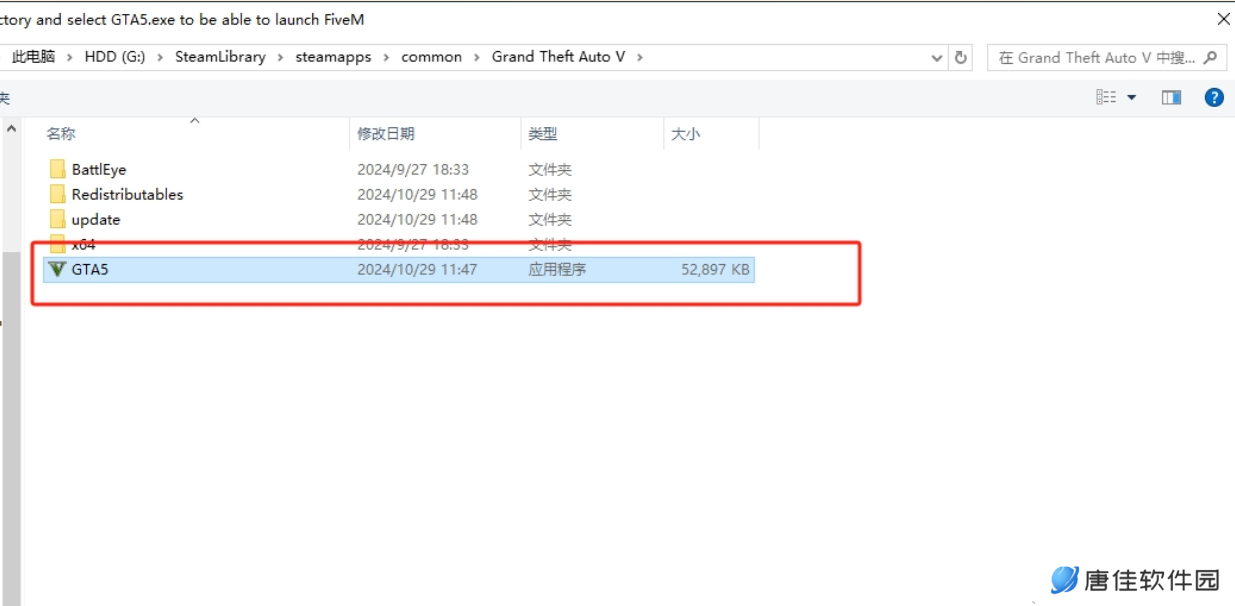
Task: Go to common in the breadcrumb
Action: (x=432, y=57)
